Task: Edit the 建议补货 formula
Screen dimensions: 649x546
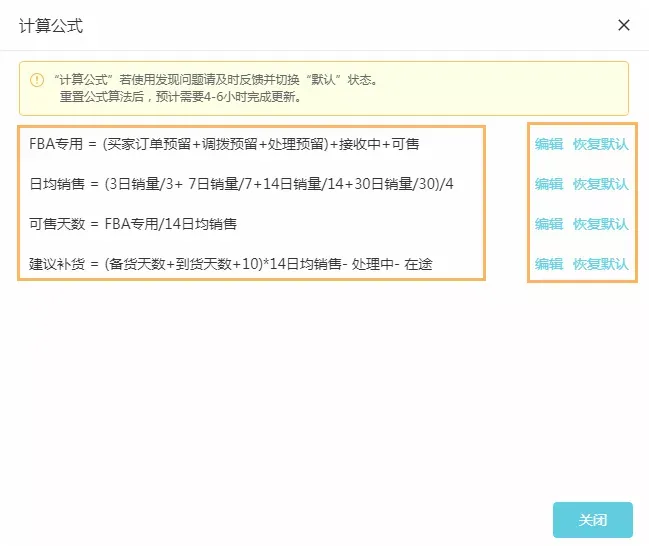Action: point(549,264)
